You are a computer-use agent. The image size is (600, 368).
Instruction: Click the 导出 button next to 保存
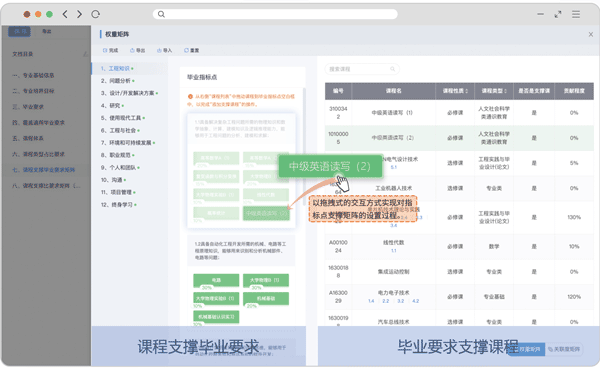(x=47, y=31)
